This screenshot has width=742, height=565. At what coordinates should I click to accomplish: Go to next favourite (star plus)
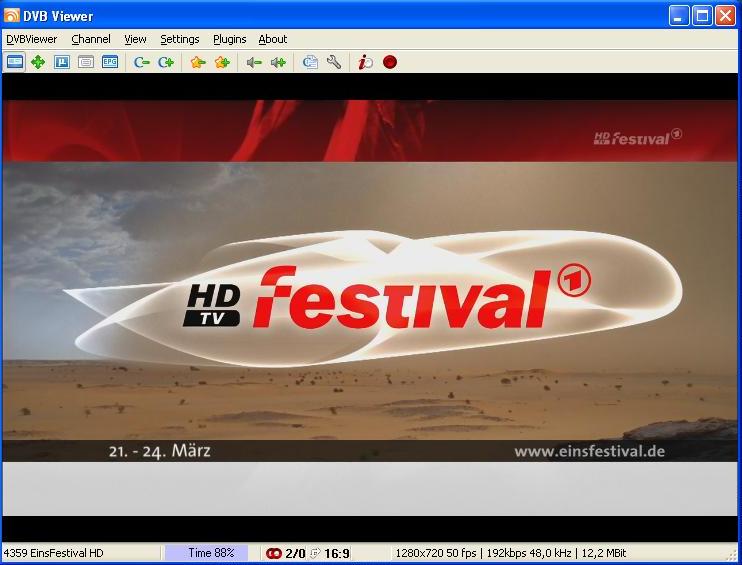(222, 62)
